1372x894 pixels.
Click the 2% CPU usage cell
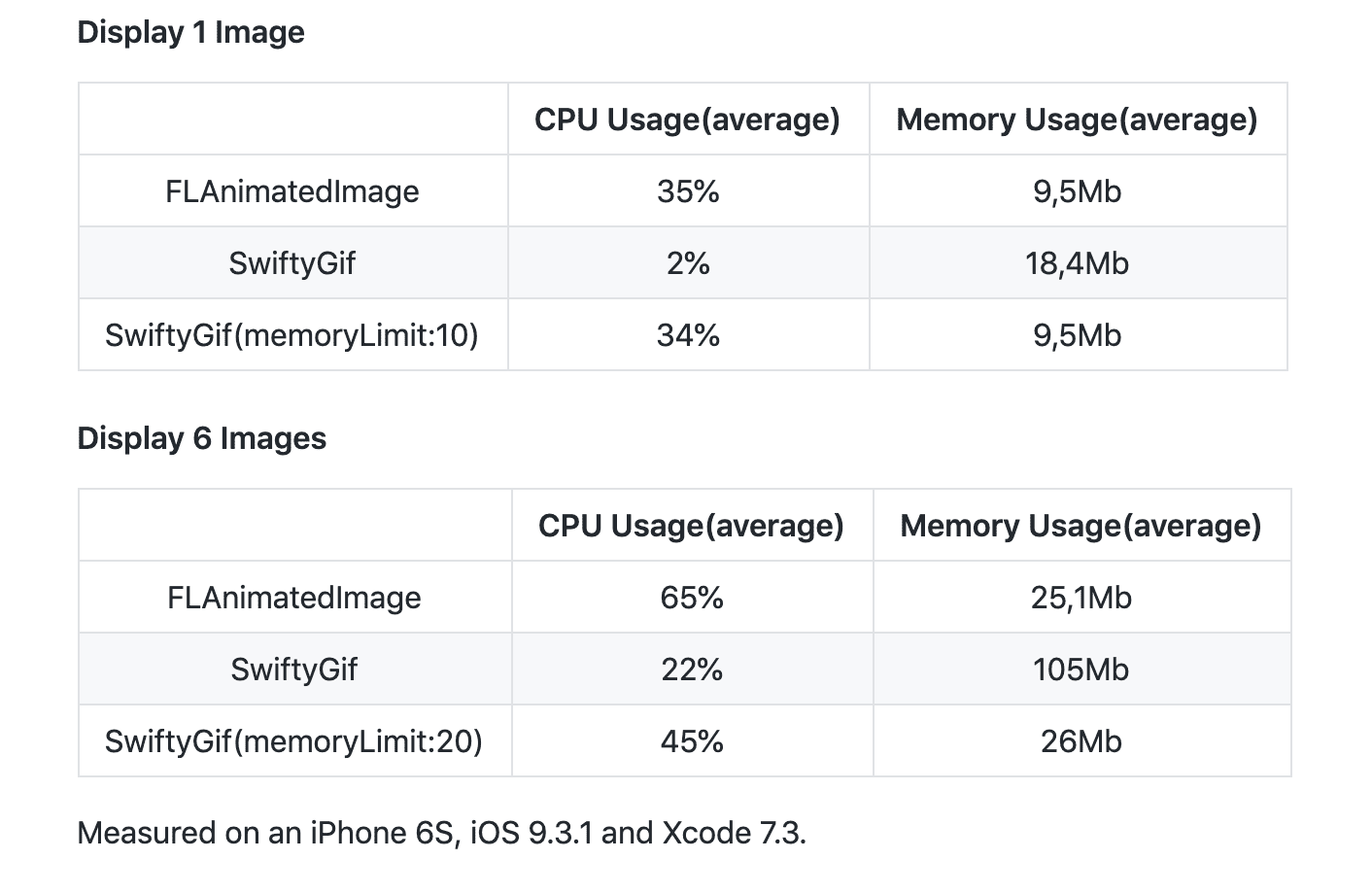point(688,263)
